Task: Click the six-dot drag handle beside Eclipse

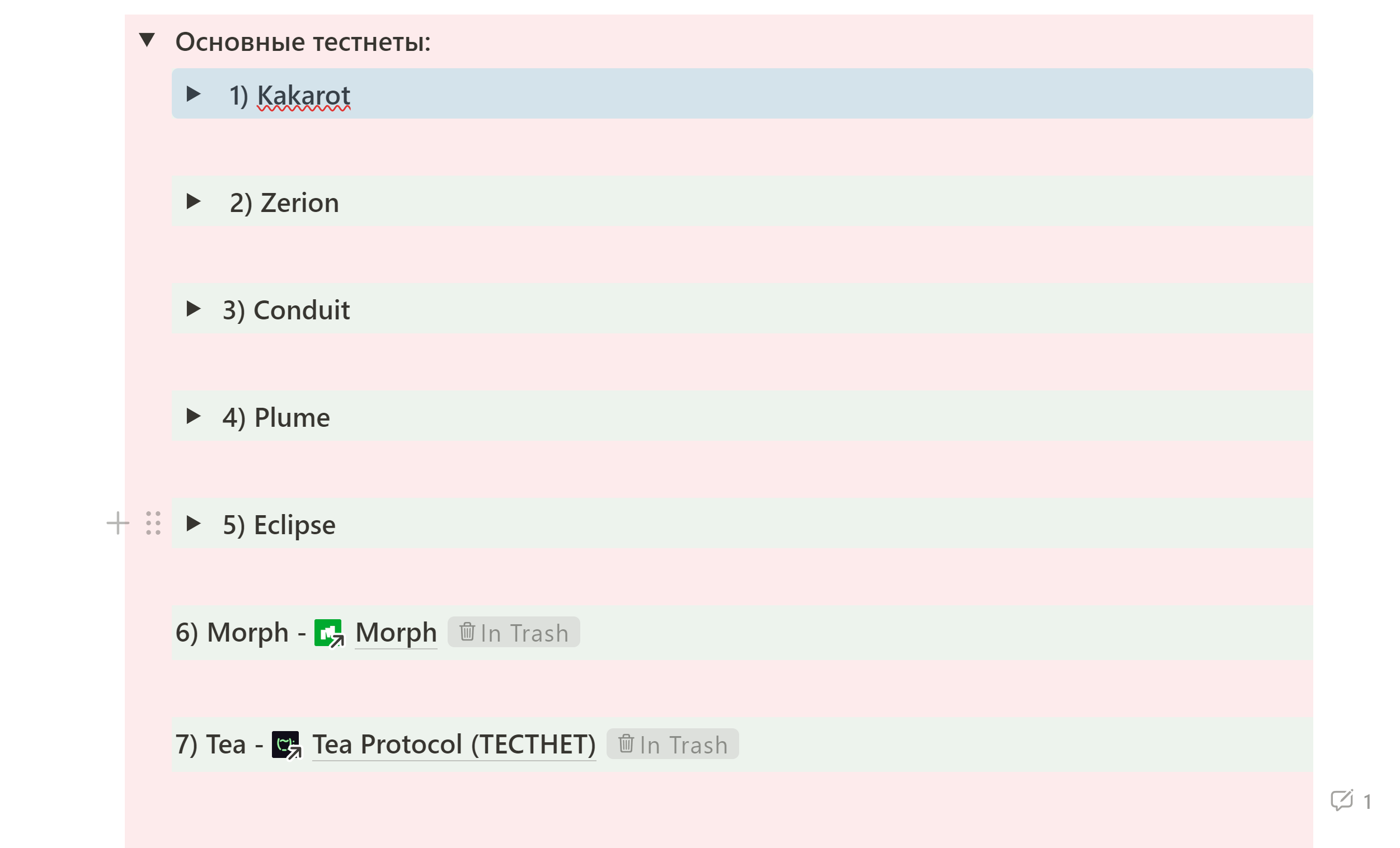Action: pos(153,523)
